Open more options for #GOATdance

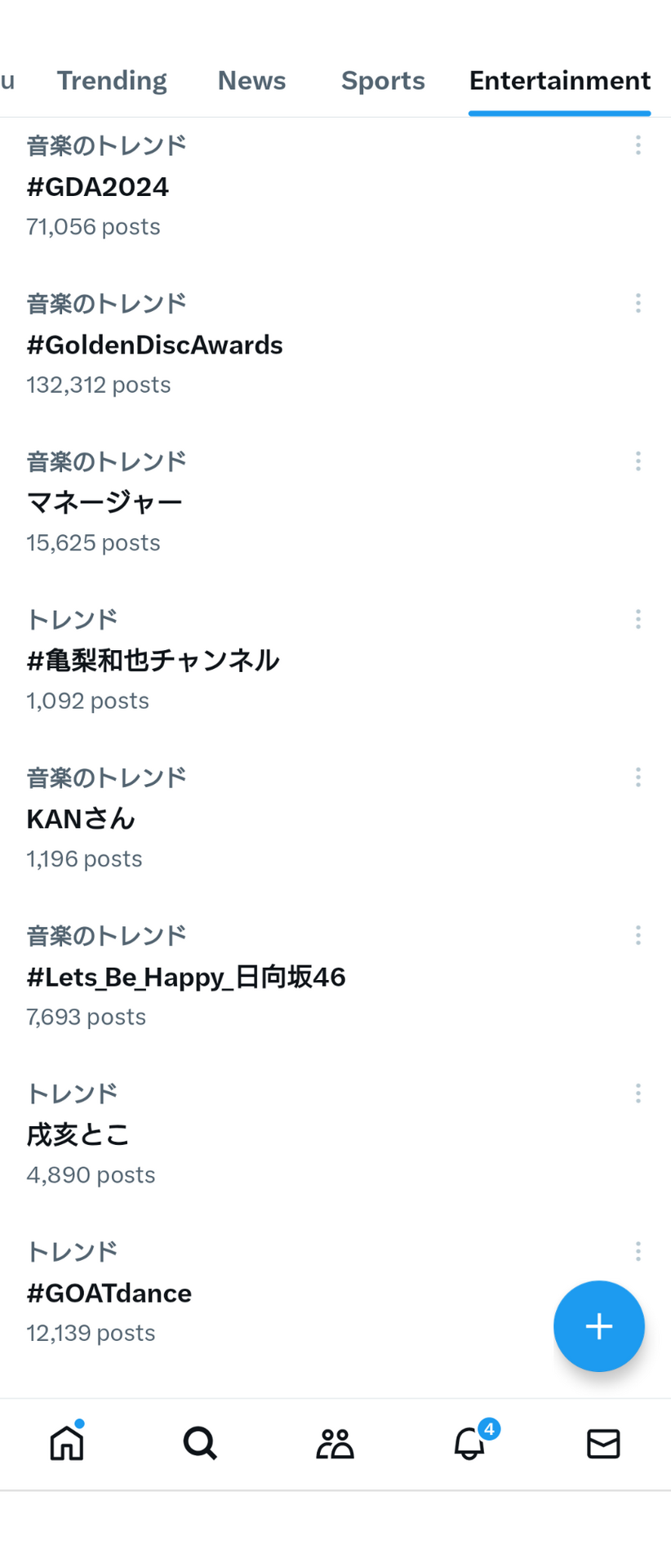(x=638, y=1251)
